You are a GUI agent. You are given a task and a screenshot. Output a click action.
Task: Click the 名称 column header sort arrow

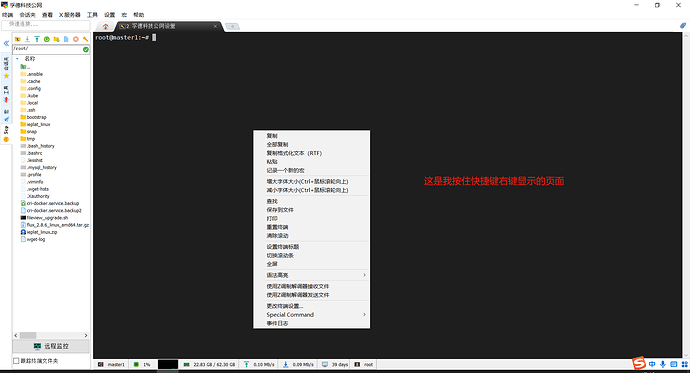click(17, 59)
